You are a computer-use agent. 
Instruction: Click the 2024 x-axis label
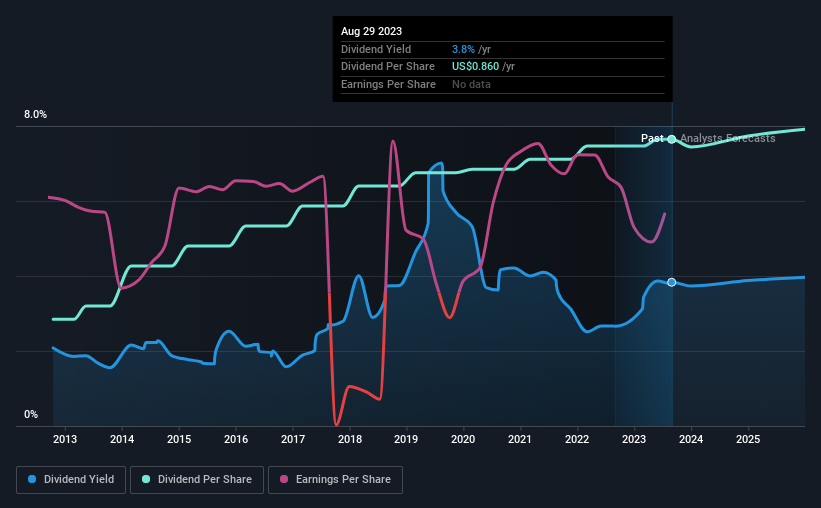coord(691,439)
